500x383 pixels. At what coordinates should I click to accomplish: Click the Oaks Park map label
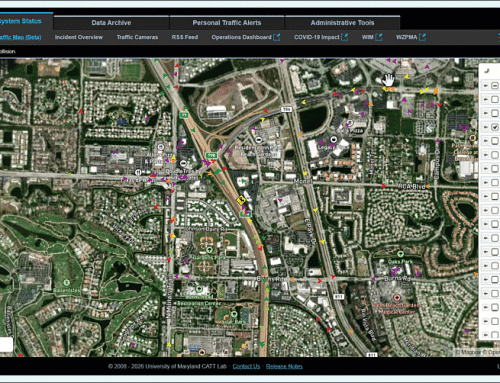400,262
